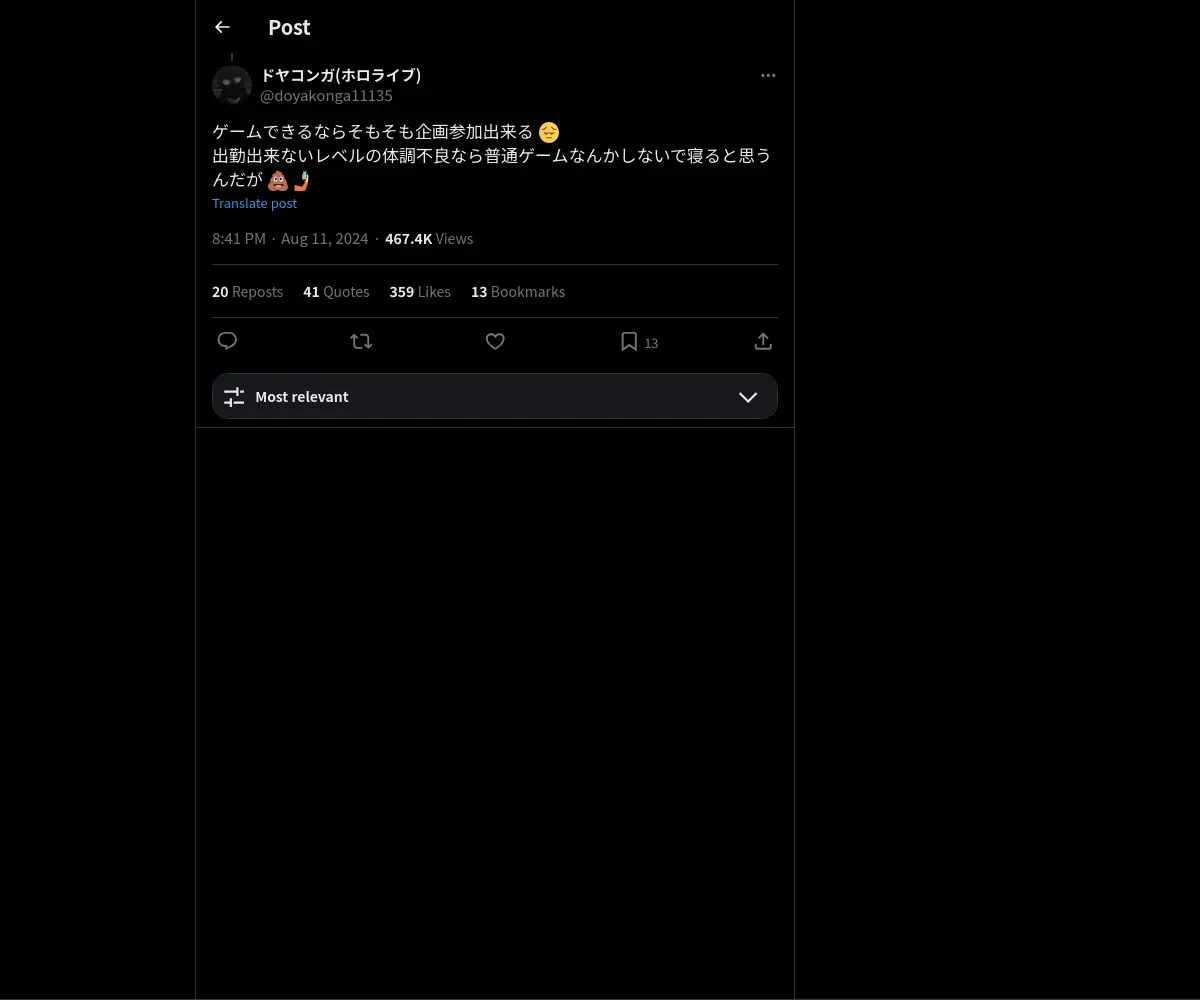
Task: Repost using the retweet arrows icon
Action: click(x=361, y=341)
